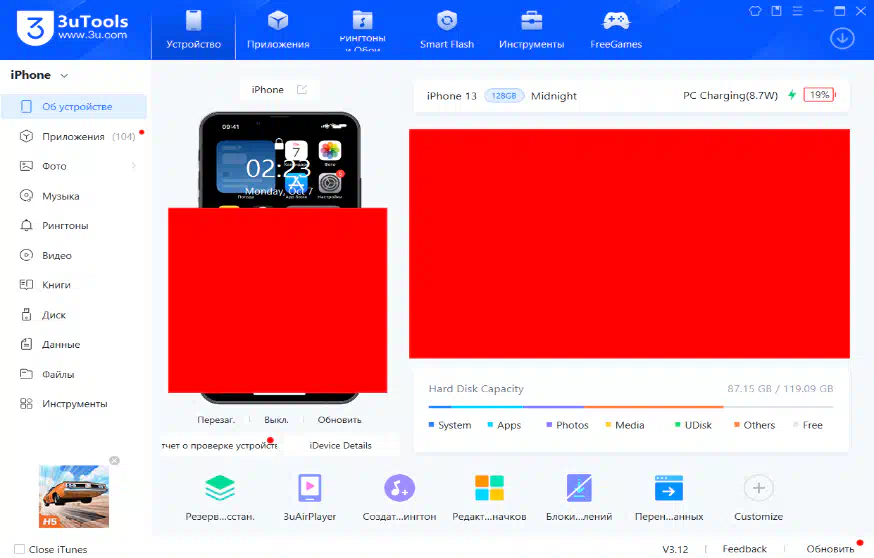Click the 87.15 GB / 119.09 GB text
Viewport: 874px width, 558px height.
click(x=780, y=389)
